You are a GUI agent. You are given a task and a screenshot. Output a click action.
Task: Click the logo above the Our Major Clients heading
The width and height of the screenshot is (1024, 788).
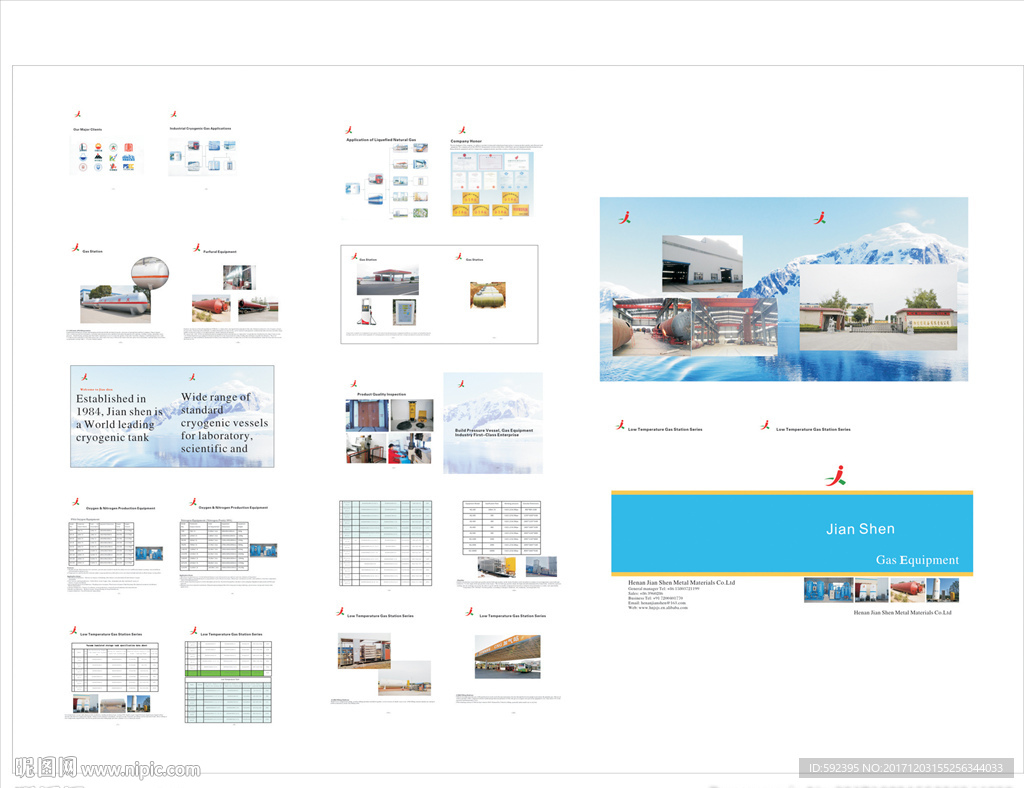coord(78,114)
